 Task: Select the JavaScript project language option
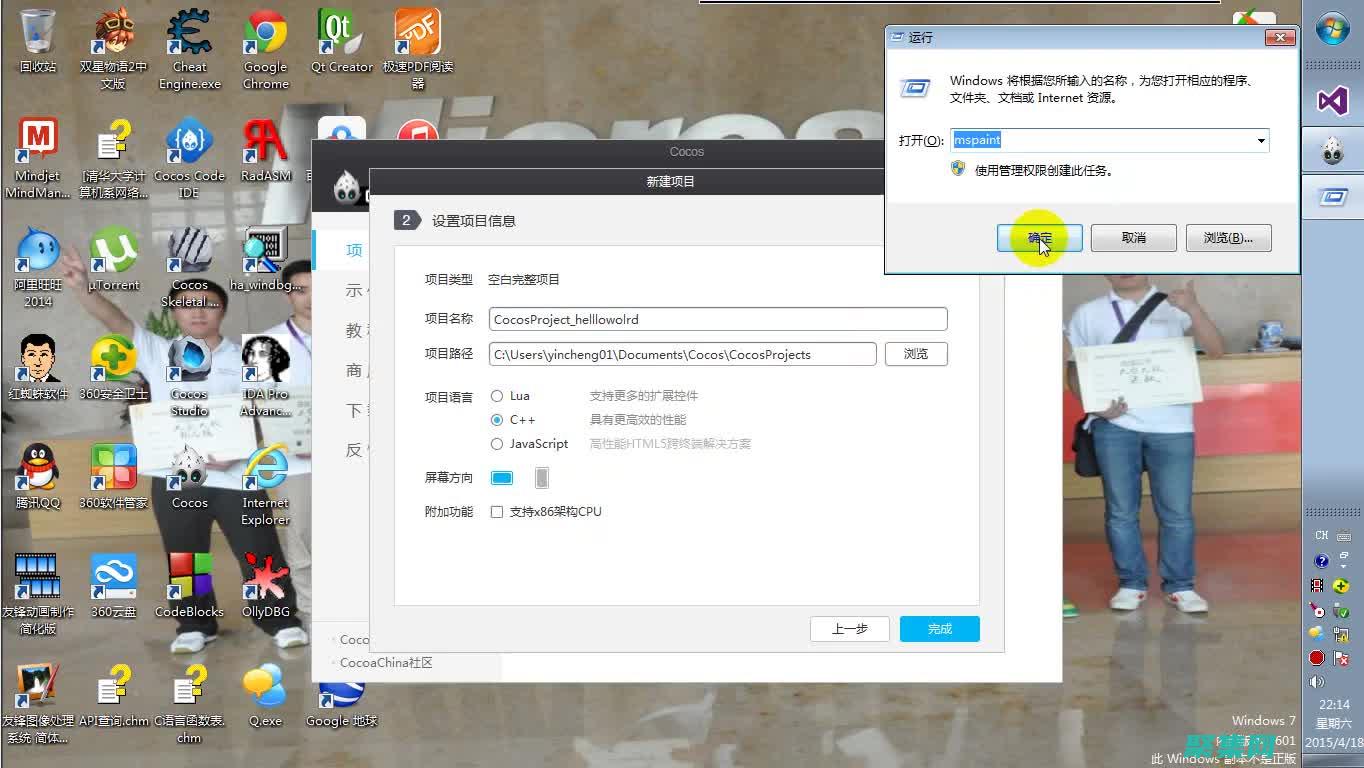[x=497, y=443]
